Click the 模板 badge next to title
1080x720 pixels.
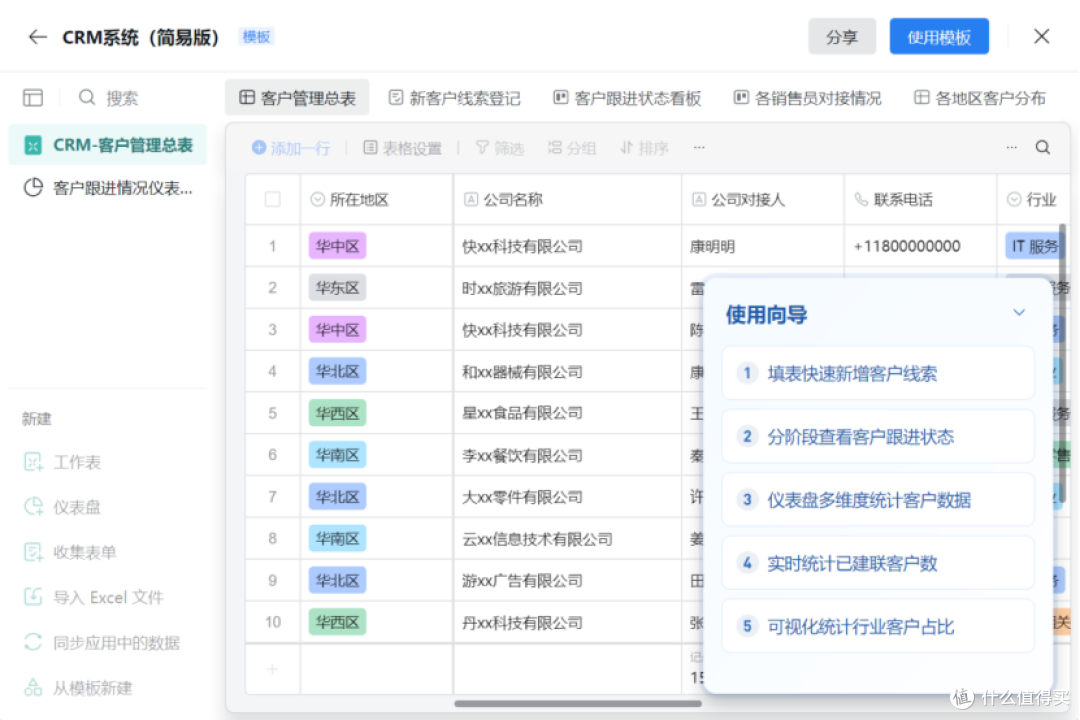click(x=256, y=37)
